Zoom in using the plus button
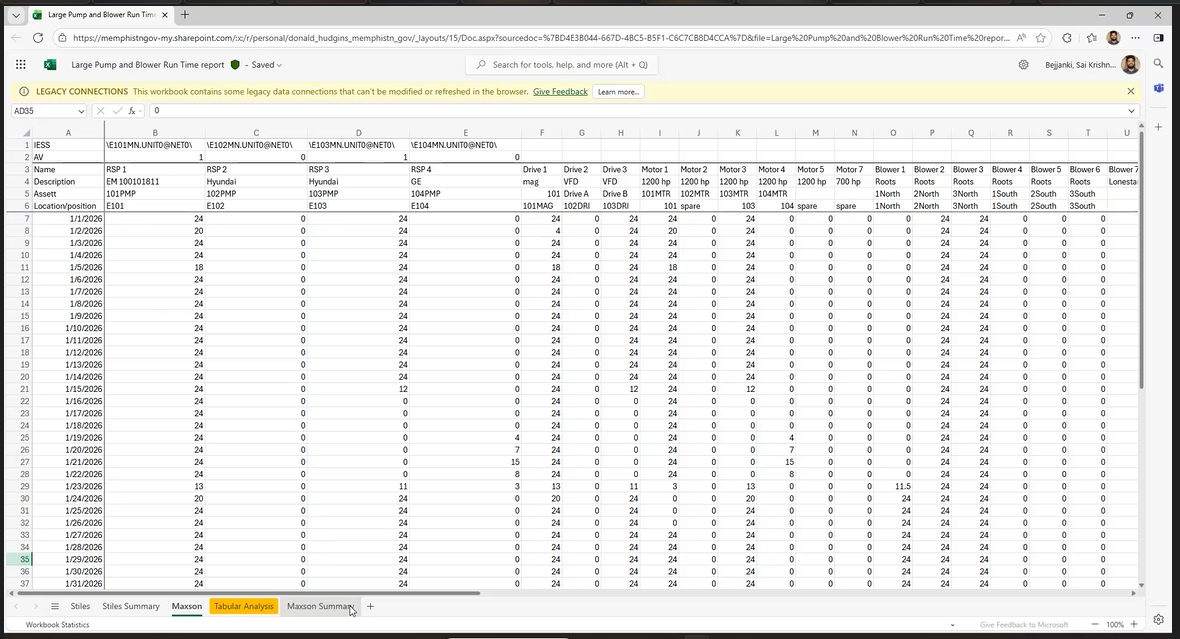Image resolution: width=1180 pixels, height=639 pixels. pos(1134,624)
